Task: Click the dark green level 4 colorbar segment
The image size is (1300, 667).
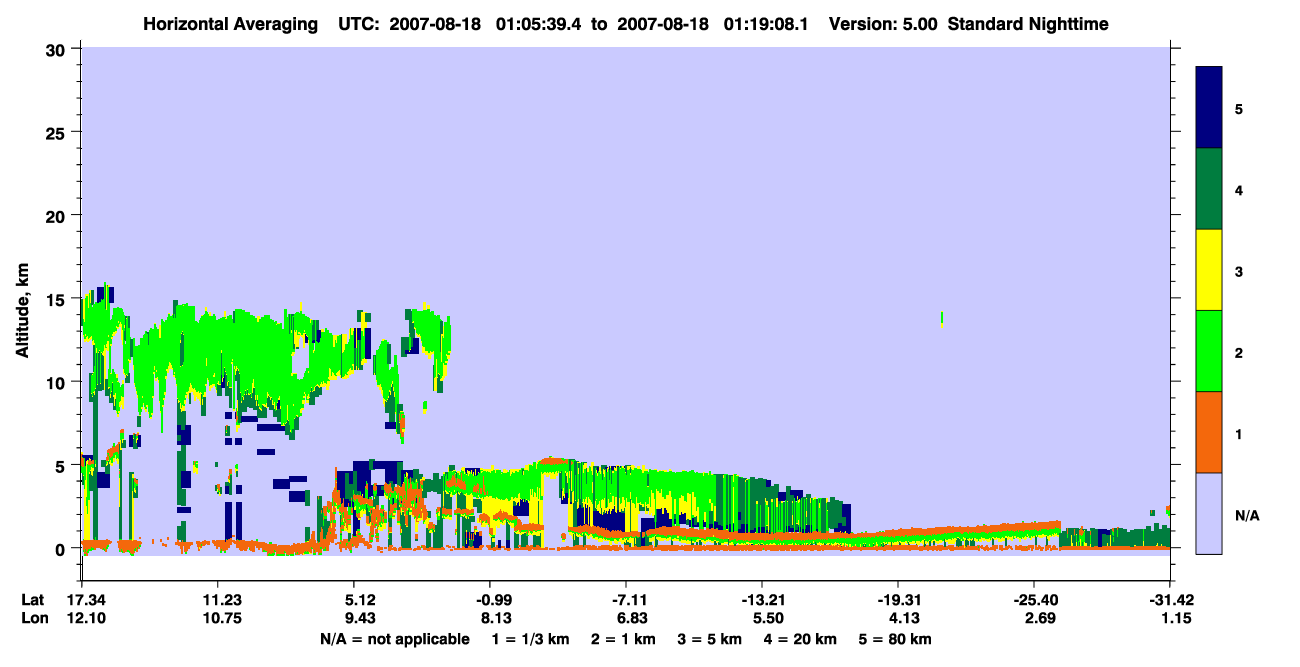Action: (1209, 189)
